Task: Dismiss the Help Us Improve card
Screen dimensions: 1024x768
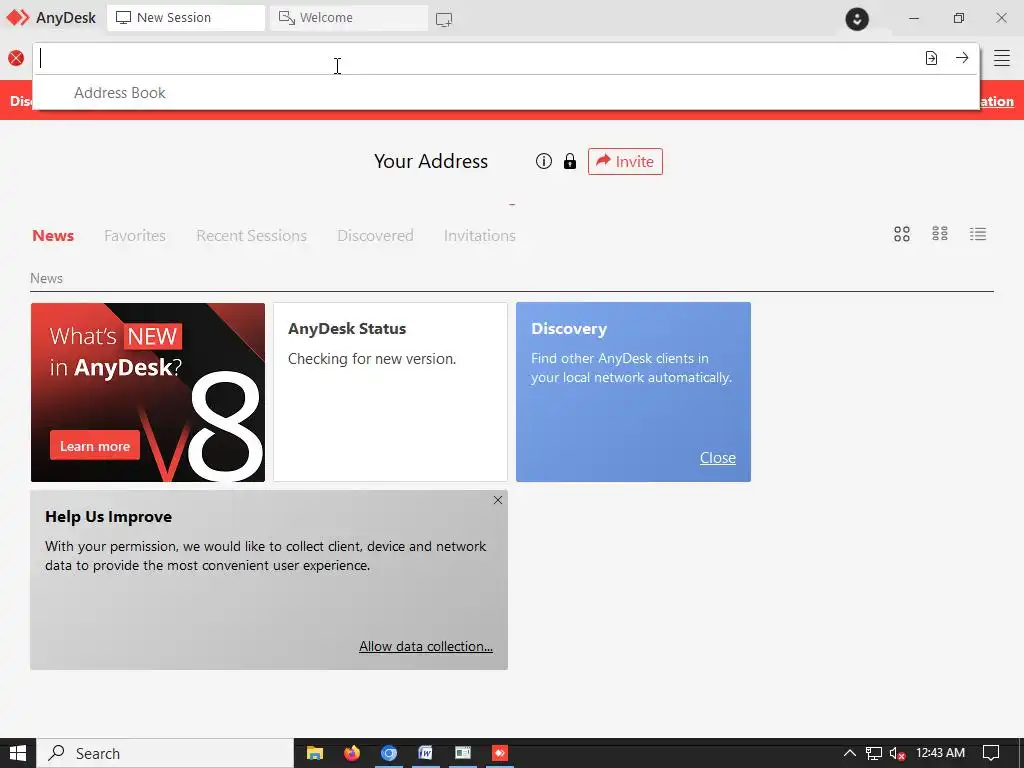Action: pos(498,500)
